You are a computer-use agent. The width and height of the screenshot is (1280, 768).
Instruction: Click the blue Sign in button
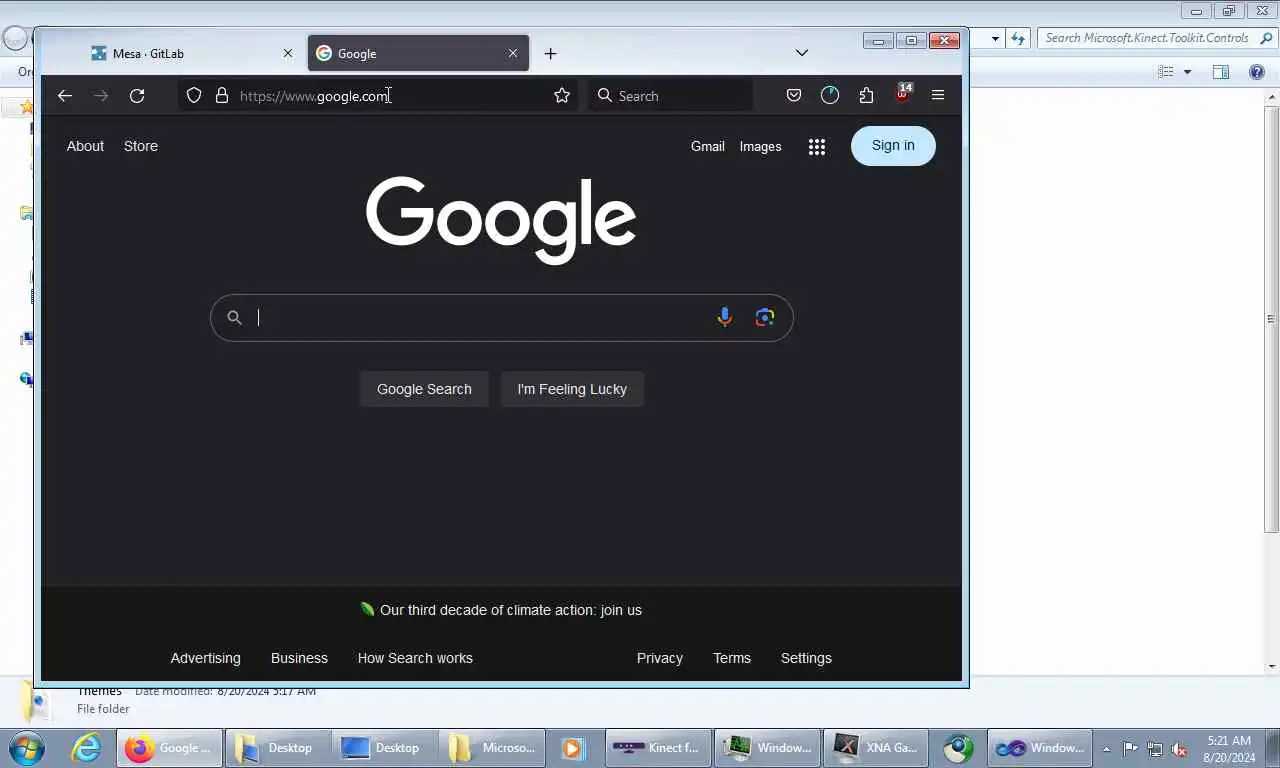coord(893,146)
